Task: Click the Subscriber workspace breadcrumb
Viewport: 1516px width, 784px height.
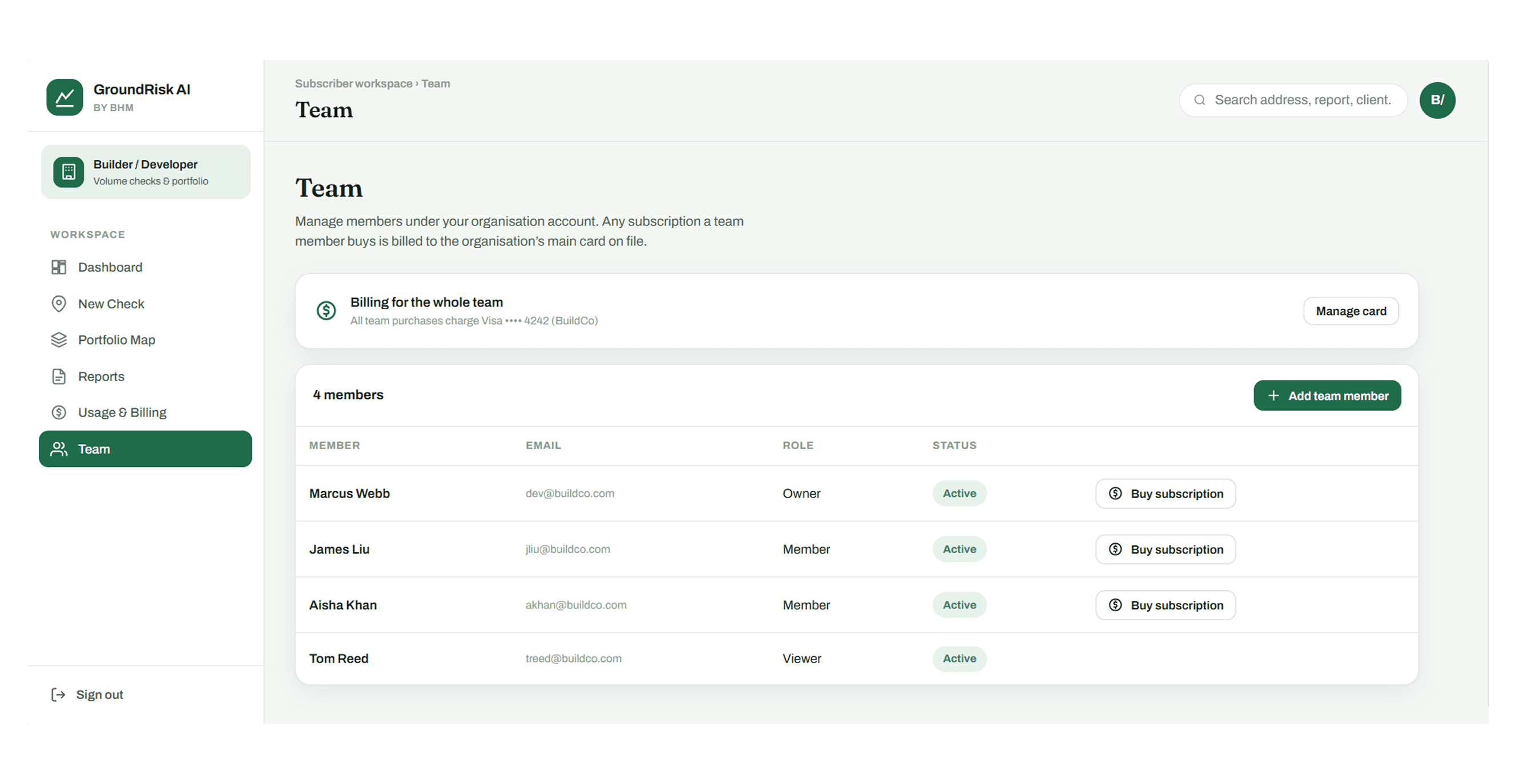Action: [354, 83]
